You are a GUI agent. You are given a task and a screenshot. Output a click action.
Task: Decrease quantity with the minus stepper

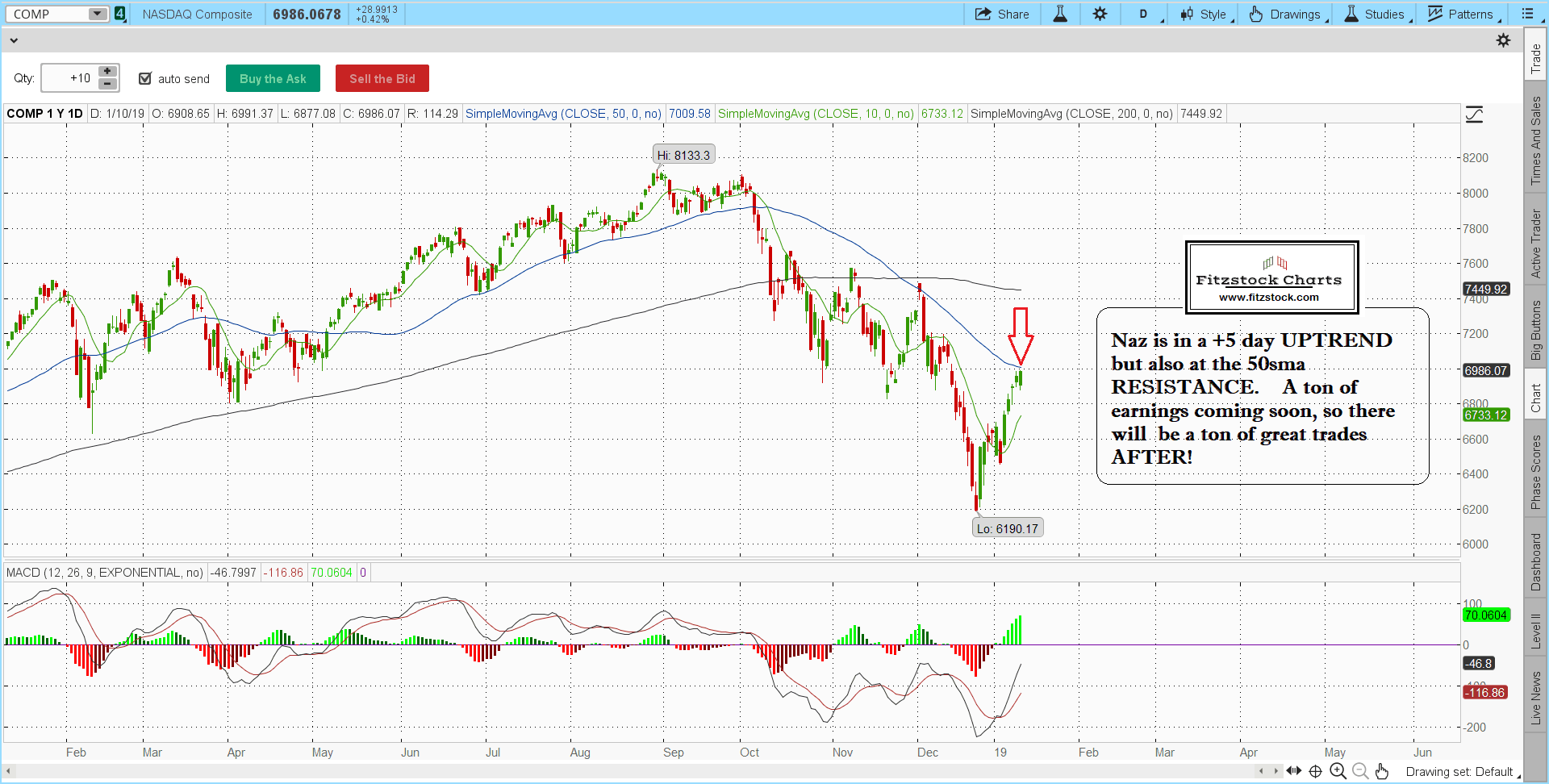point(107,84)
